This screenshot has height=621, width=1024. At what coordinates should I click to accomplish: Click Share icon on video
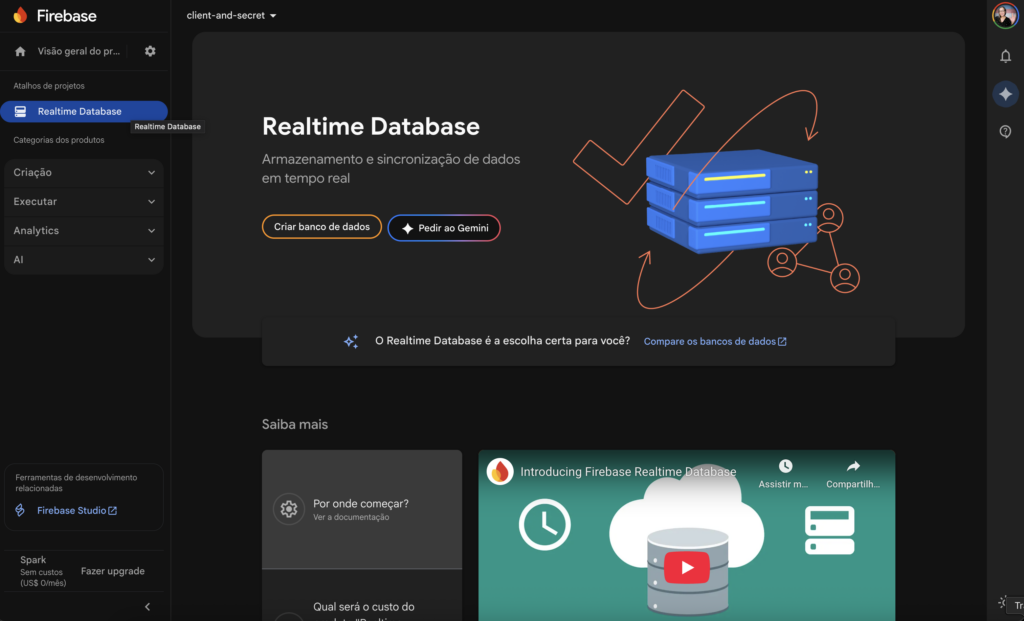[852, 467]
